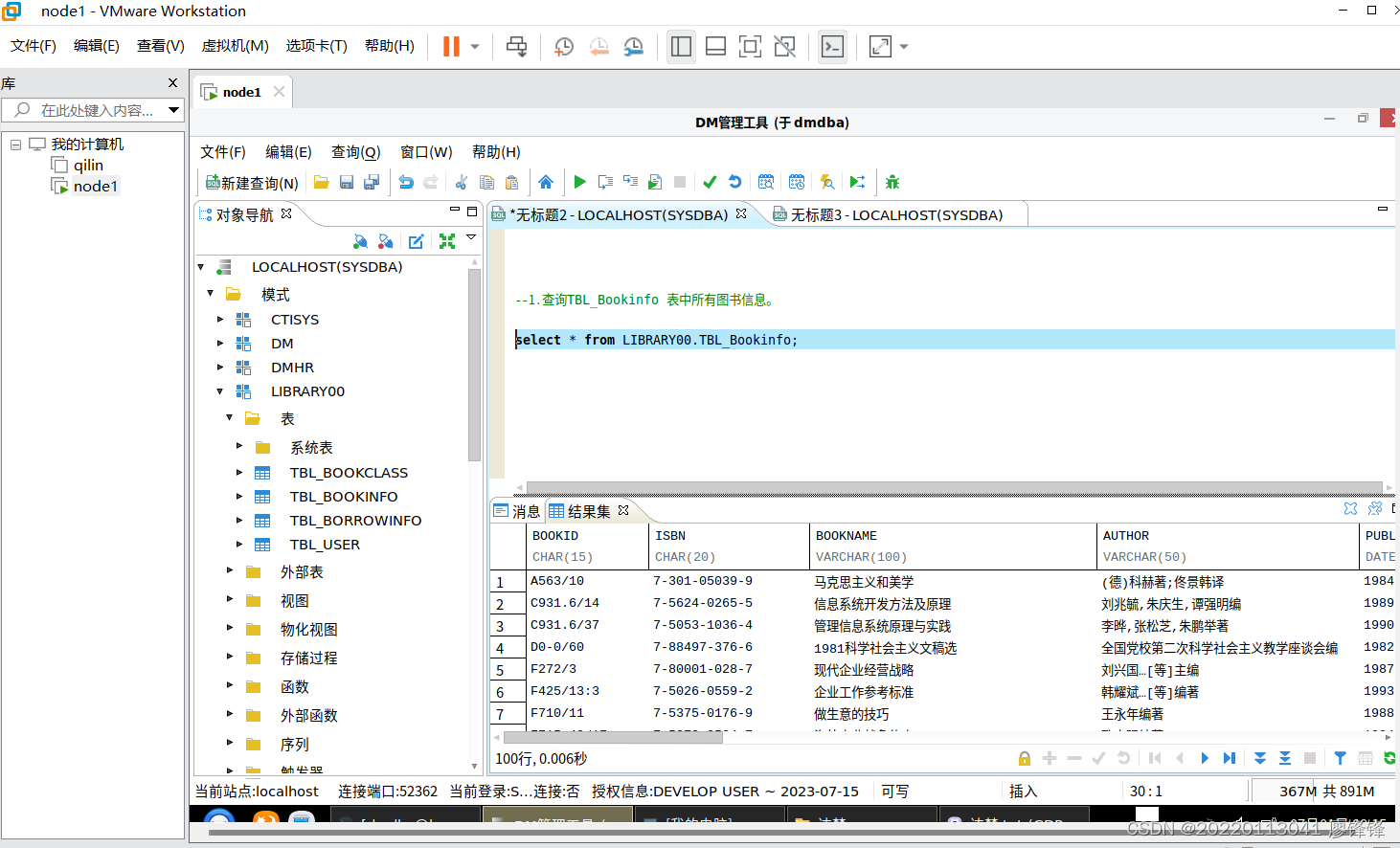The height and width of the screenshot is (848, 1400).
Task: Go to next result page with blue arrow
Action: click(1205, 758)
